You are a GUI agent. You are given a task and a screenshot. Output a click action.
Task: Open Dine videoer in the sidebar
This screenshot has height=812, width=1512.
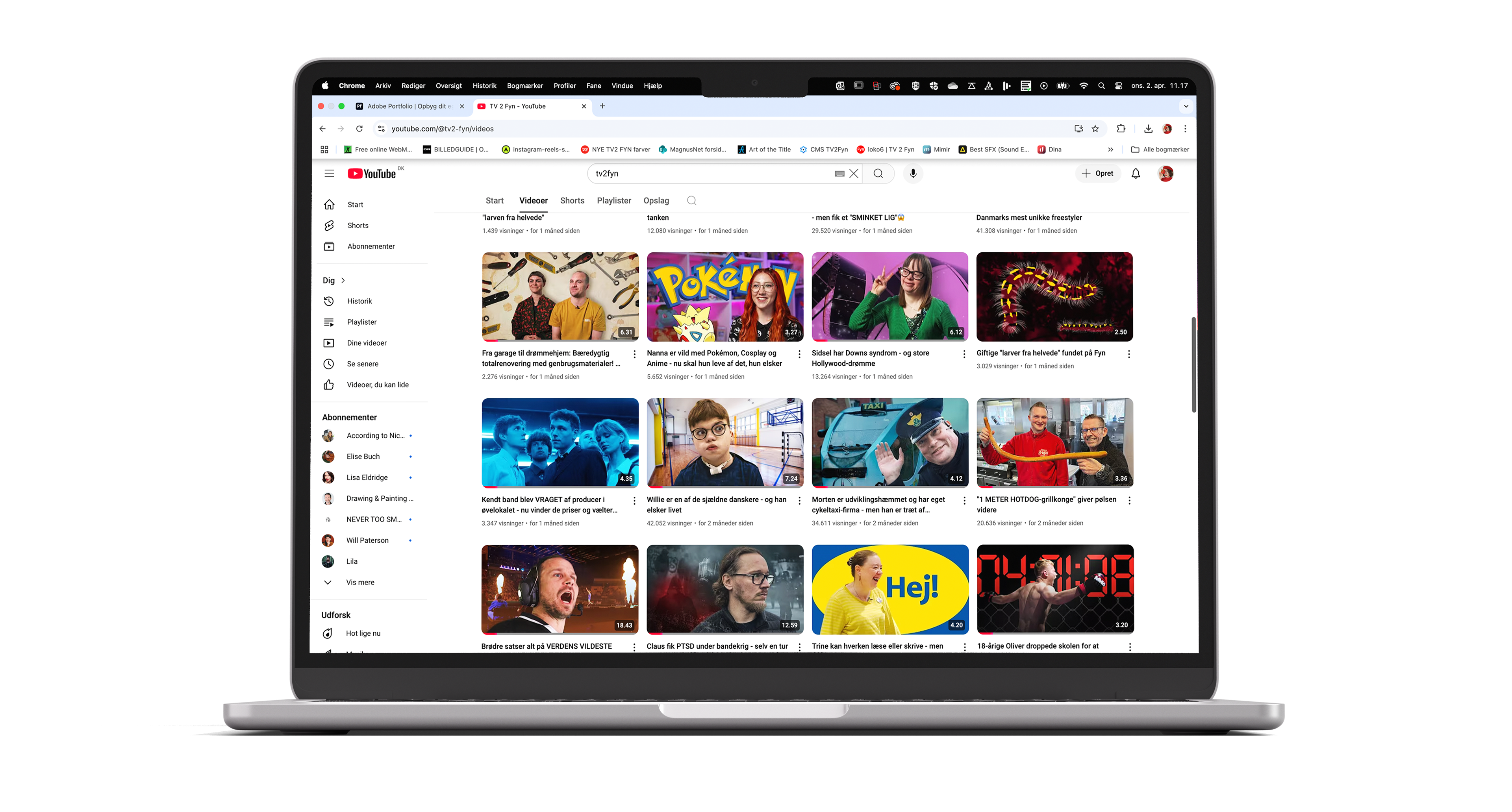366,343
